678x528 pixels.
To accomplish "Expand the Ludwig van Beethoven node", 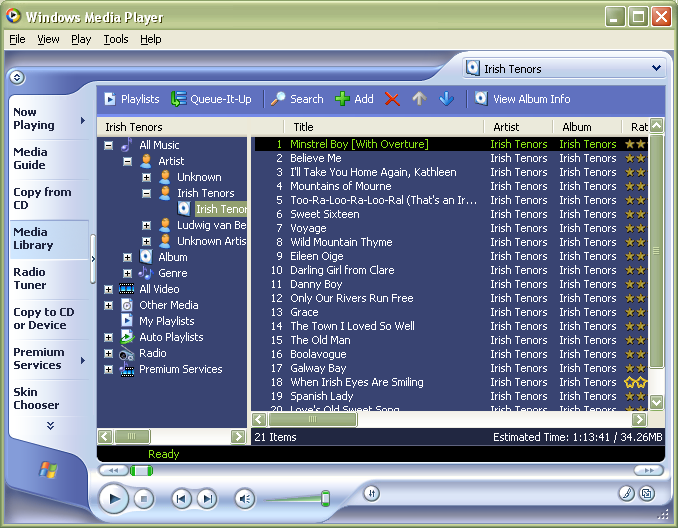I will pos(146,225).
